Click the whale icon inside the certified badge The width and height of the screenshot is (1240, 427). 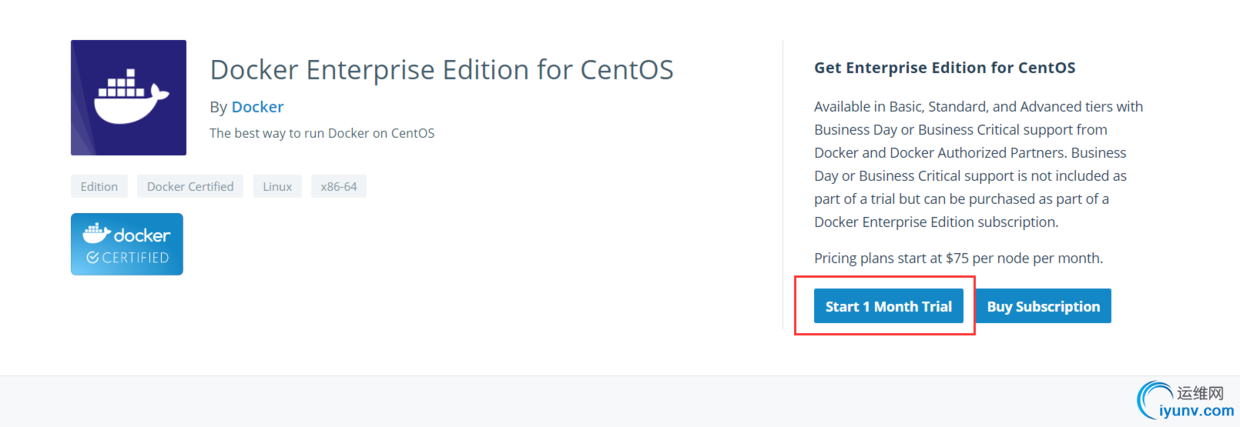coord(97,235)
